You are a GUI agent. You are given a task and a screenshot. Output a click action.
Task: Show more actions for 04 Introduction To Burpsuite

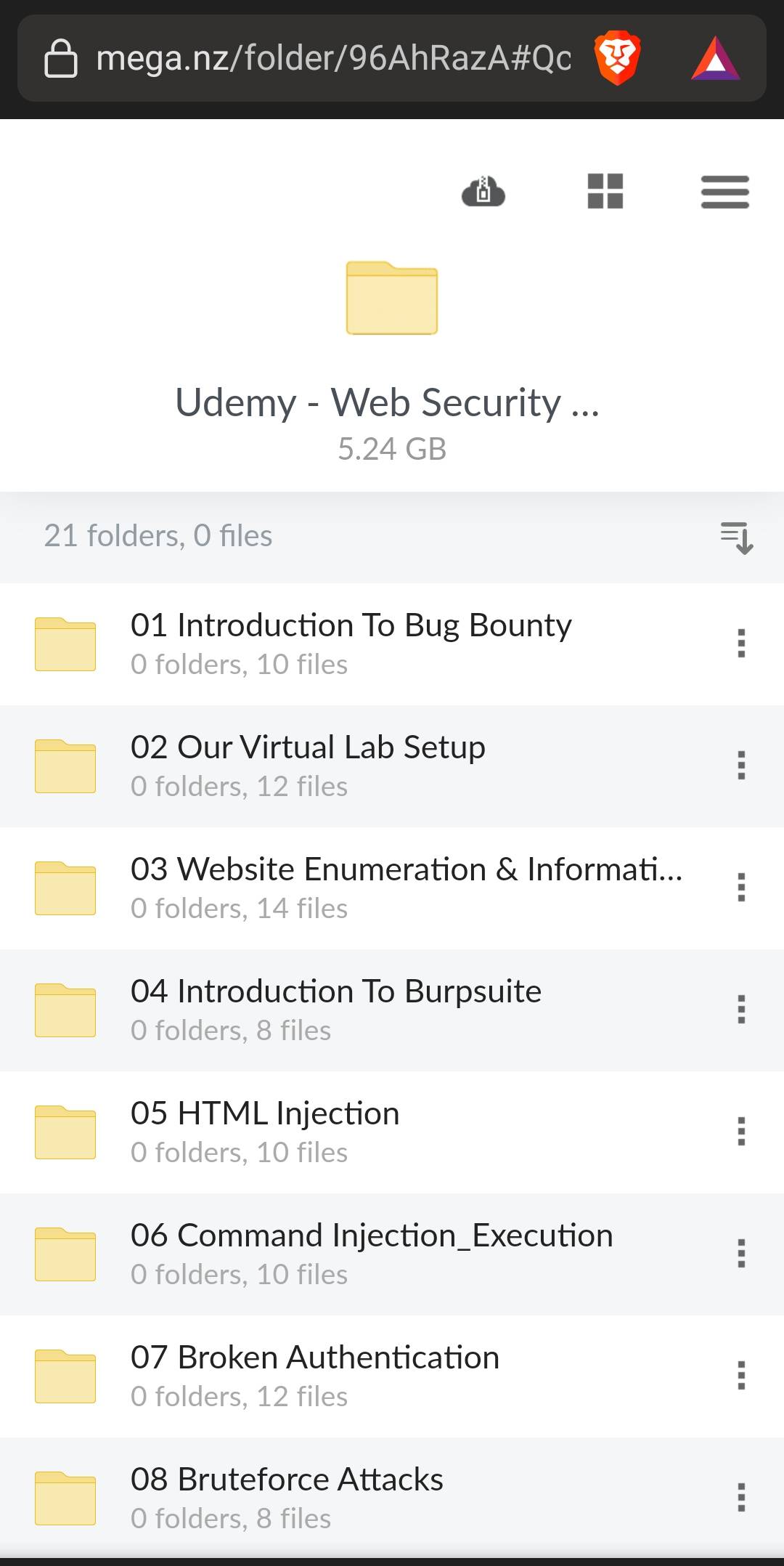pos(741,1010)
